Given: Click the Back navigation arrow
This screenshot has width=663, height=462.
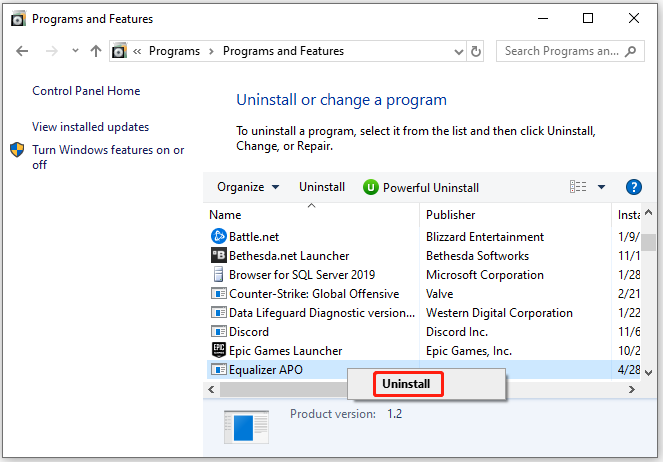Looking at the screenshot, I should (x=22, y=52).
